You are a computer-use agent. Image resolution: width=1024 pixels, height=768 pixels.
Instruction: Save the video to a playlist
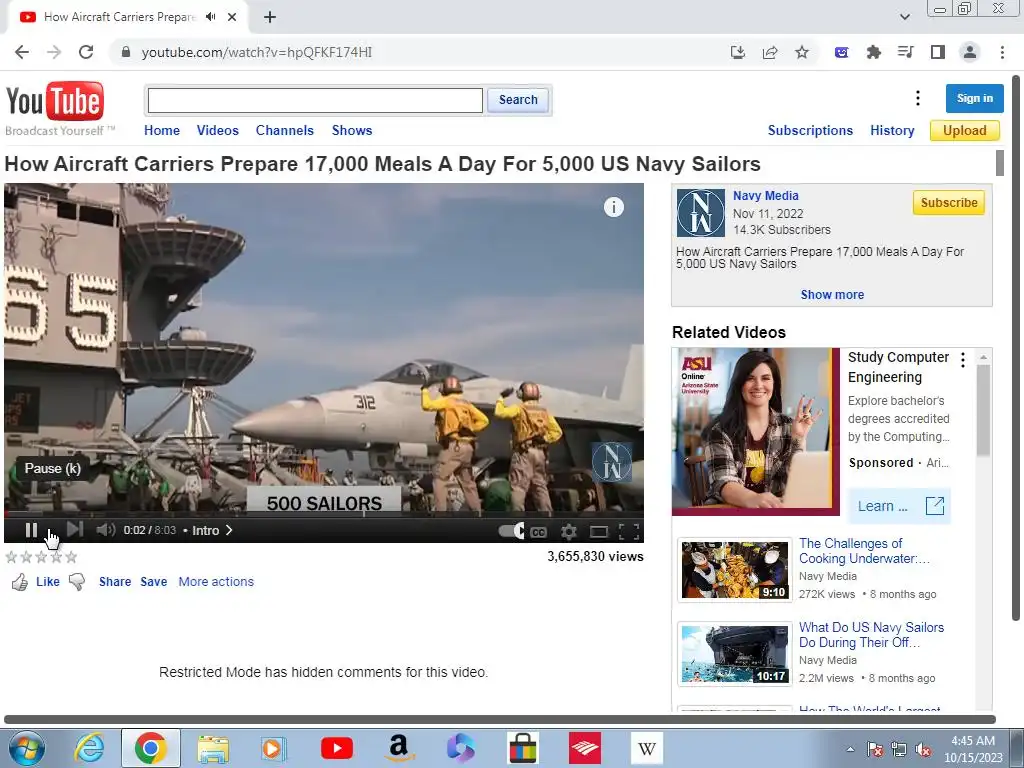[153, 581]
